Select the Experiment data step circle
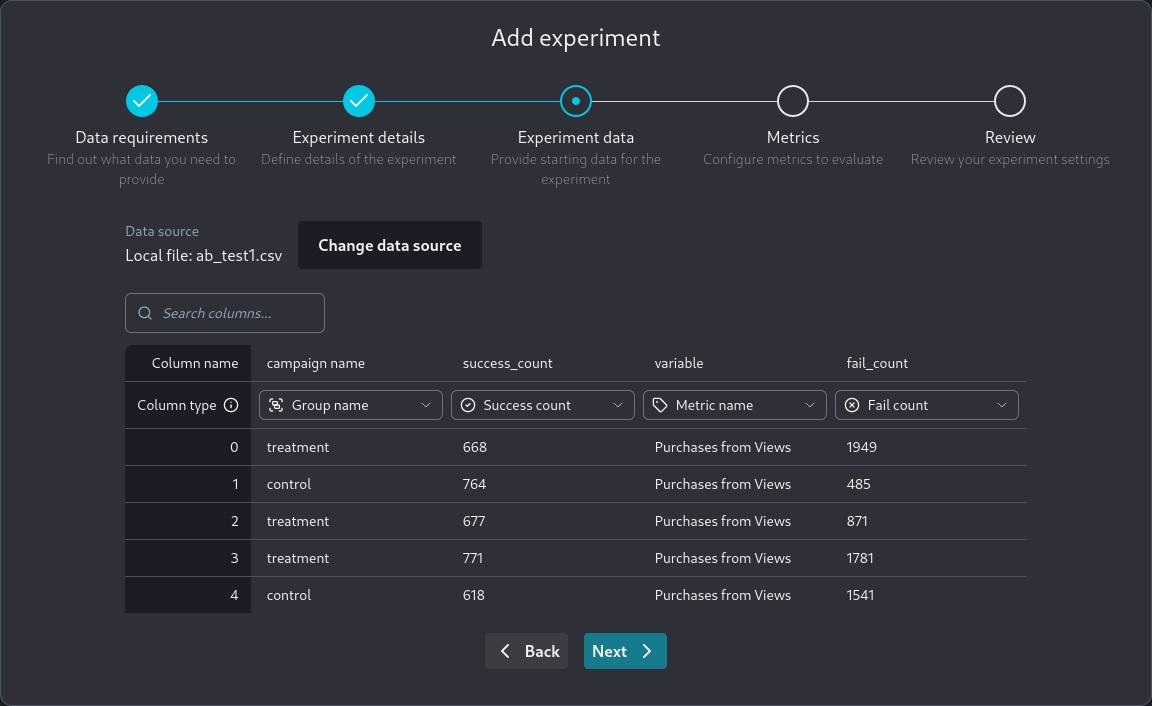 576,101
